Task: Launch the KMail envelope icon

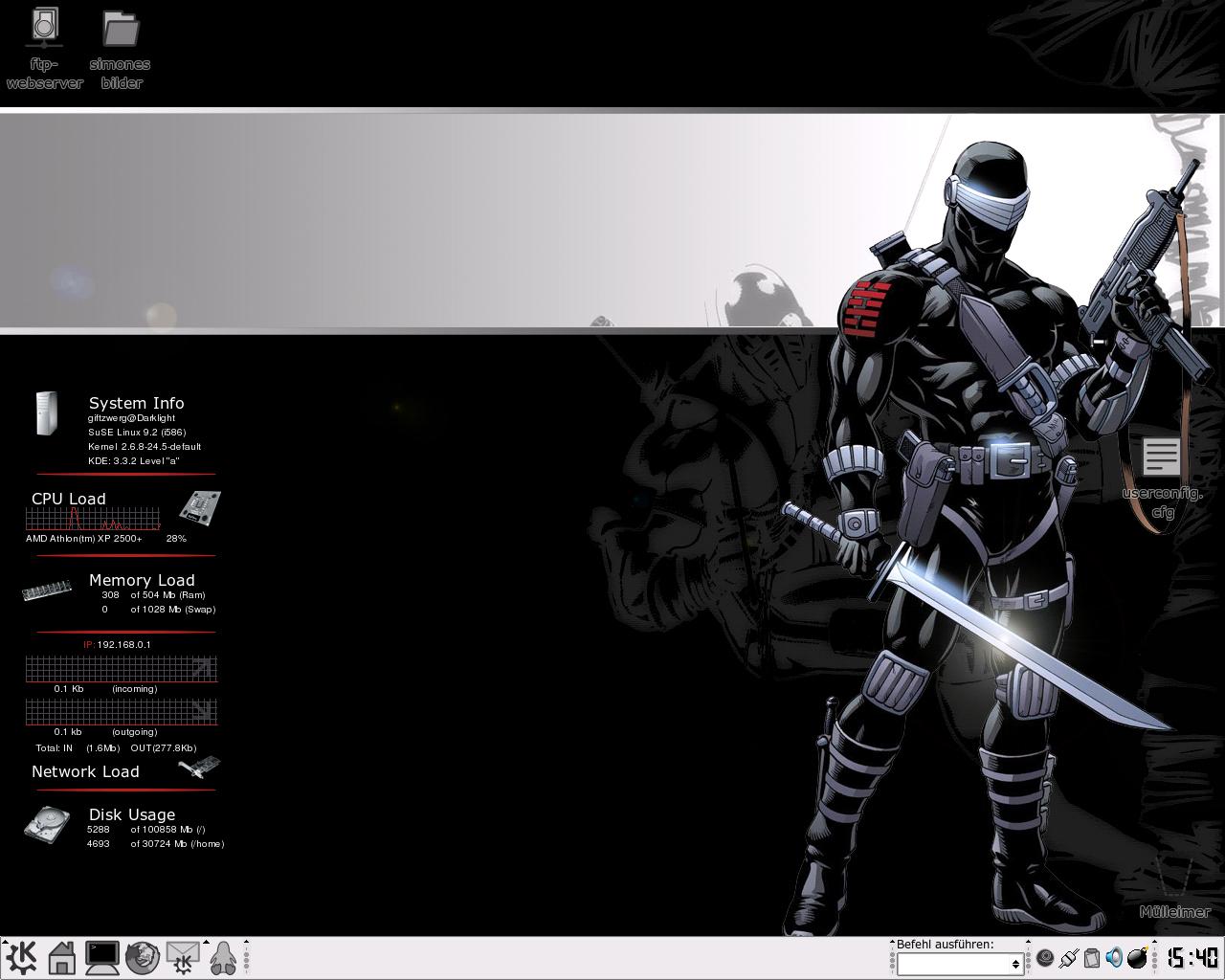Action: point(183,958)
